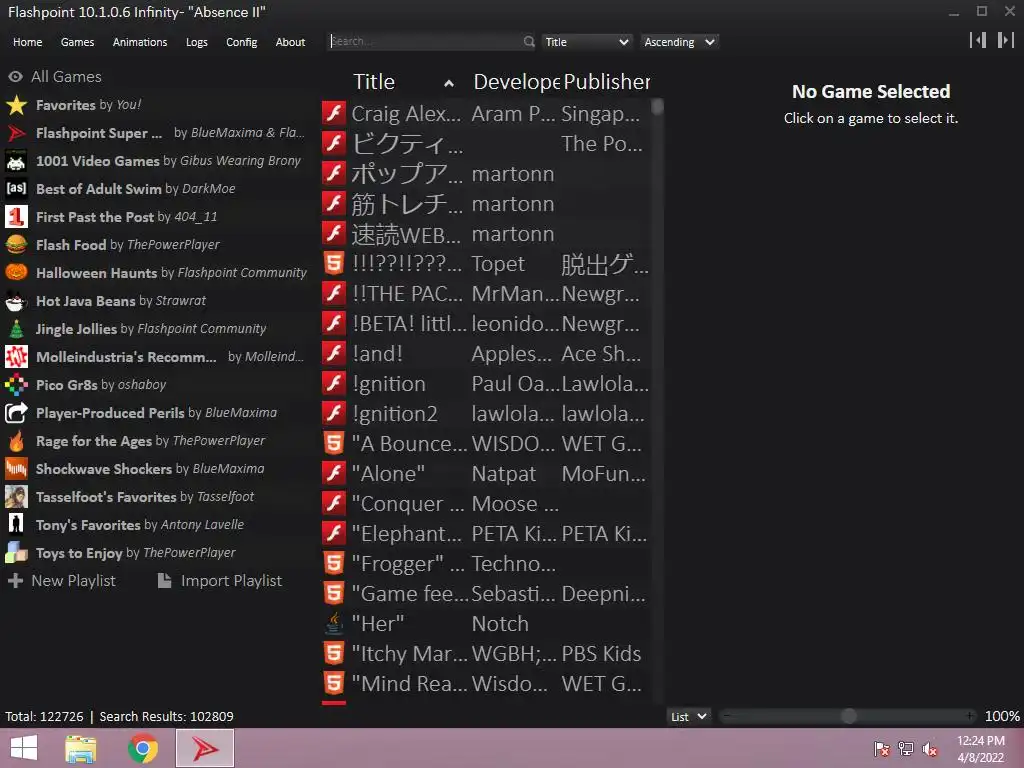Open the Title sort-by dropdown
The width and height of the screenshot is (1024, 768).
586,42
